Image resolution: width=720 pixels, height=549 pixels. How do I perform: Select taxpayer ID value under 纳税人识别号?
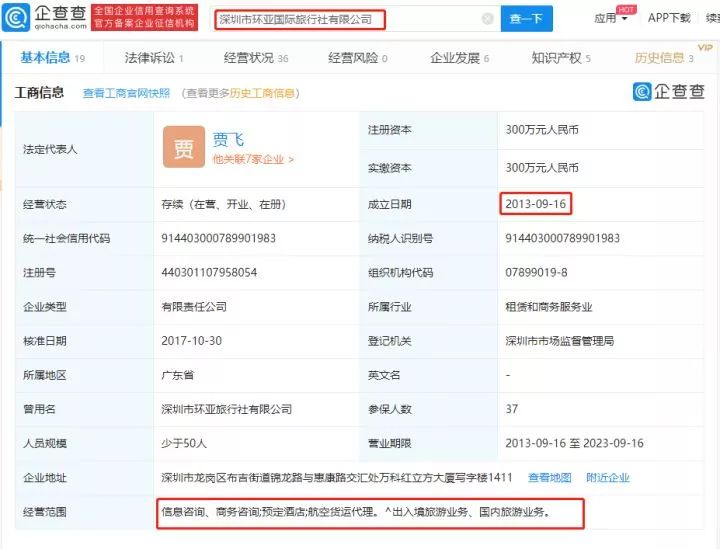click(x=562, y=238)
